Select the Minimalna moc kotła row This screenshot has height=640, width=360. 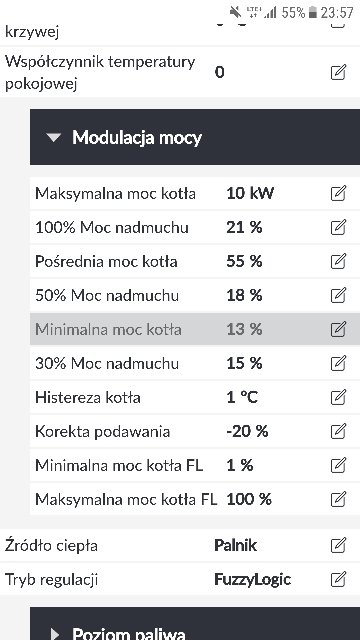tap(195, 329)
